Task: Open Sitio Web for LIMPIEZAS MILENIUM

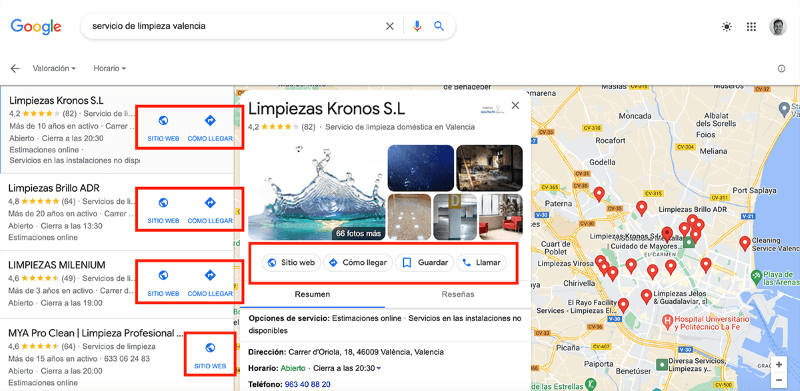Action: tap(163, 283)
